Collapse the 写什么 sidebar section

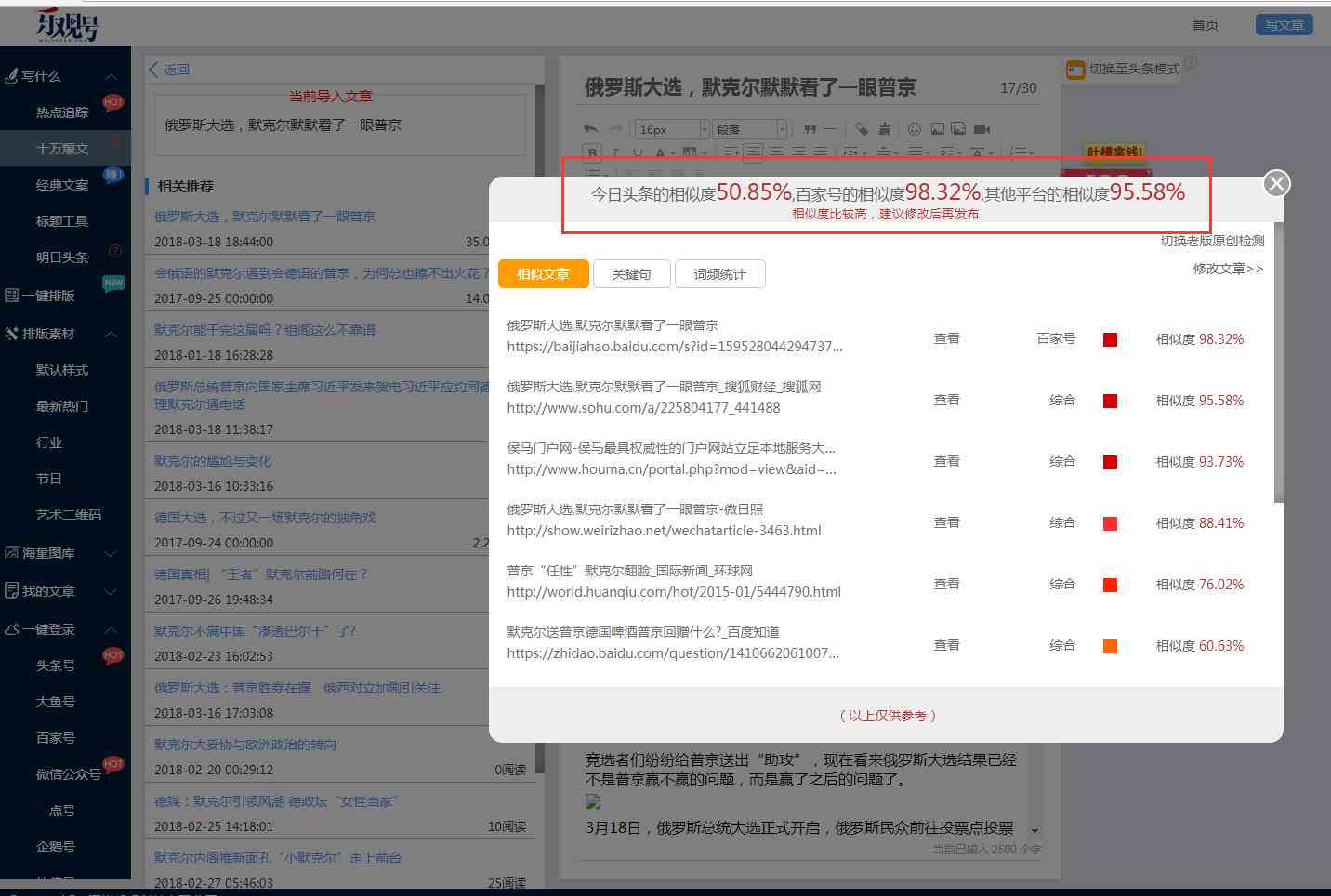pos(111,76)
